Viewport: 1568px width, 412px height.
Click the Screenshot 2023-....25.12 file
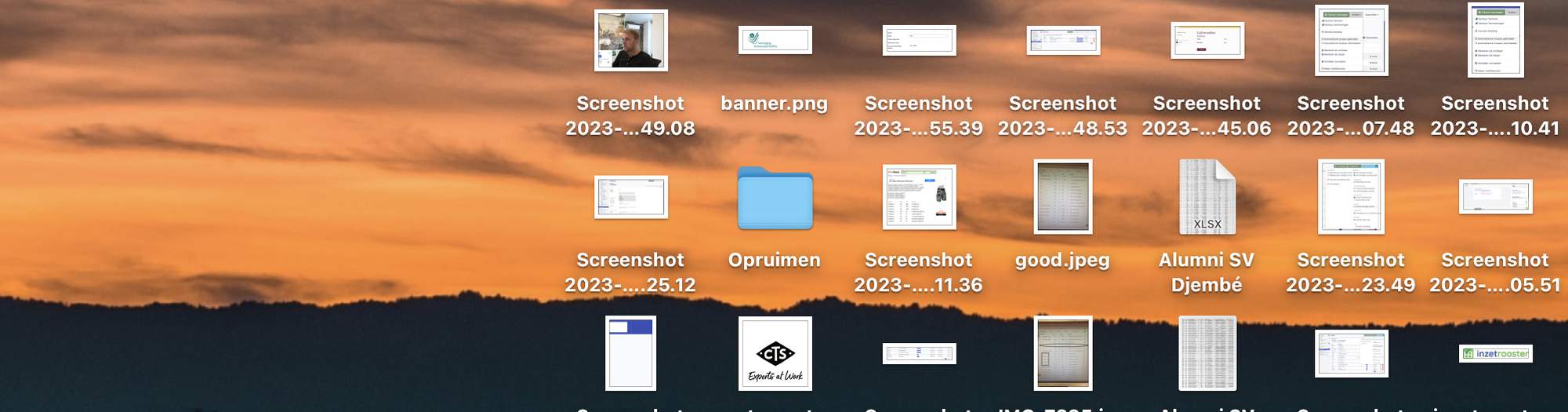click(630, 197)
